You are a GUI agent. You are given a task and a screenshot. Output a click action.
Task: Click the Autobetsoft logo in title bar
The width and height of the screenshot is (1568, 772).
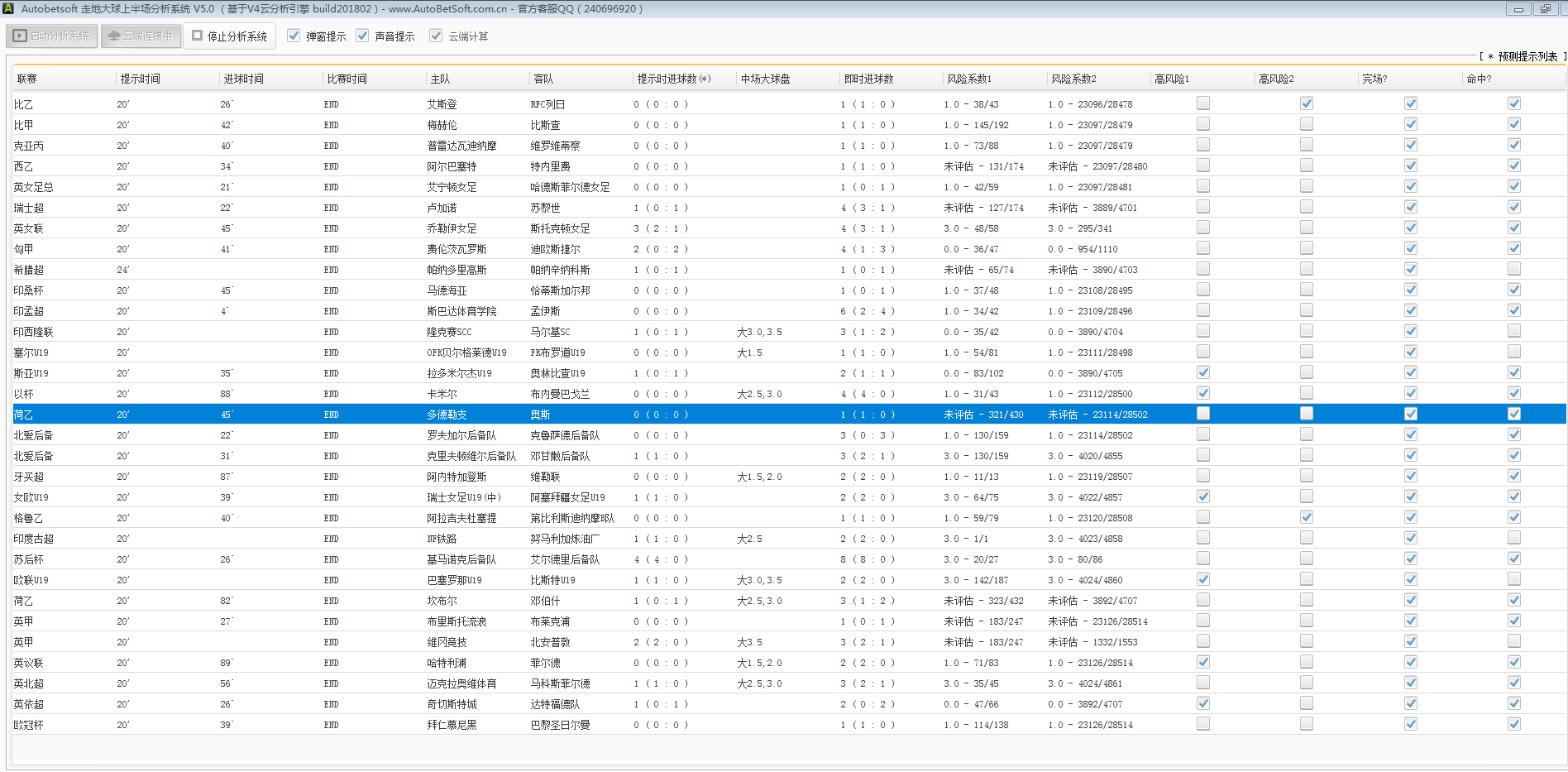click(x=8, y=9)
